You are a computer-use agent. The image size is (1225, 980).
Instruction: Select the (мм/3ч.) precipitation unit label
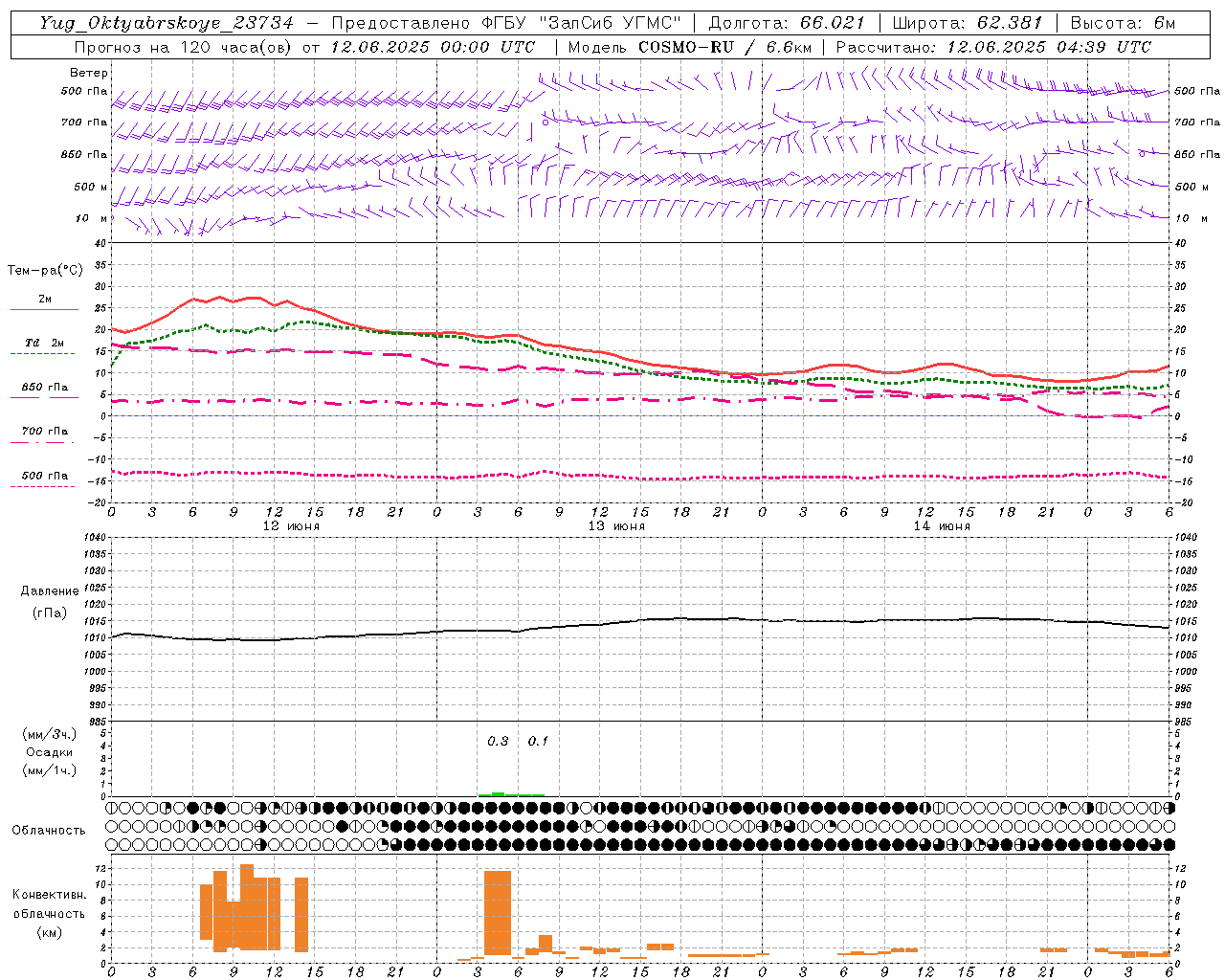[x=49, y=734]
